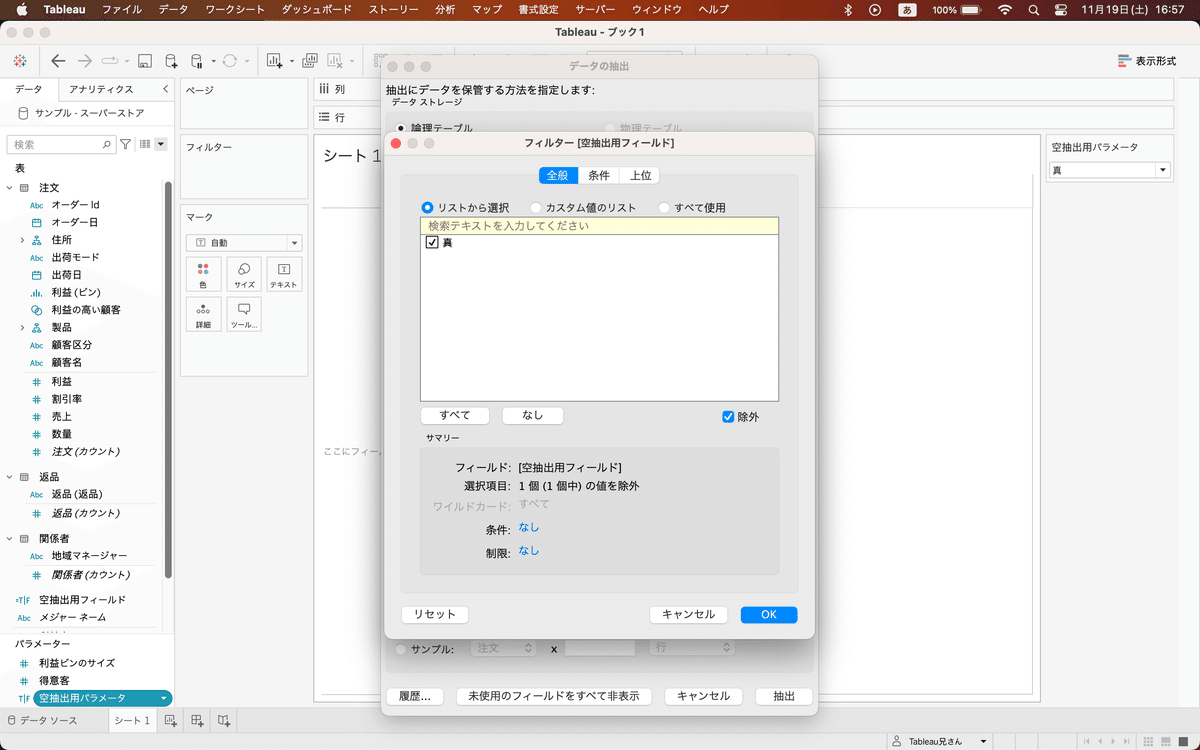
Task: Click the テキスト (Text) marks card button
Action: [284, 275]
